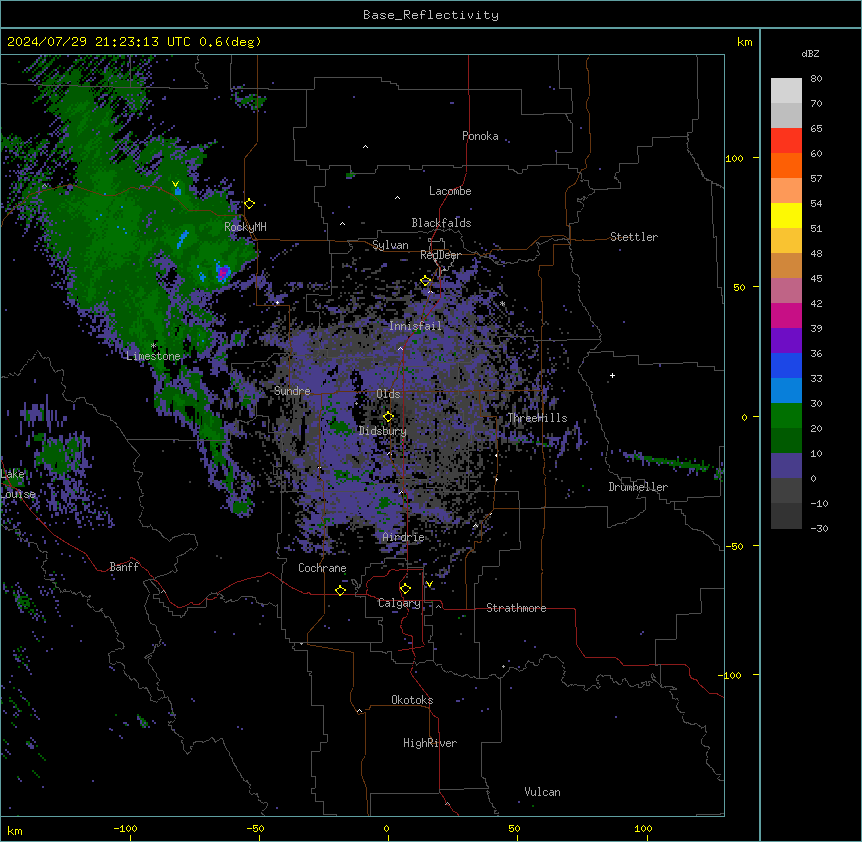Click the Sylvan label on the map
Image resolution: width=862 pixels, height=842 pixels.
390,245
